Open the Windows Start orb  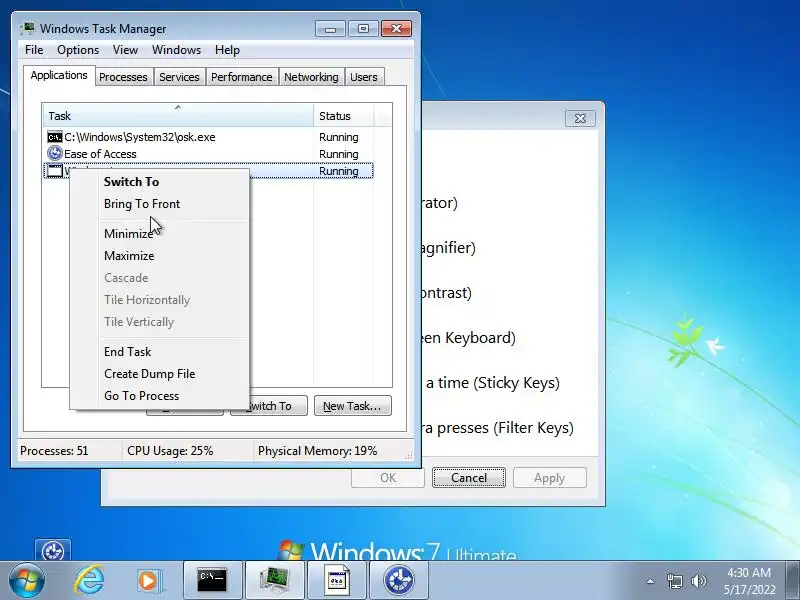click(27, 581)
